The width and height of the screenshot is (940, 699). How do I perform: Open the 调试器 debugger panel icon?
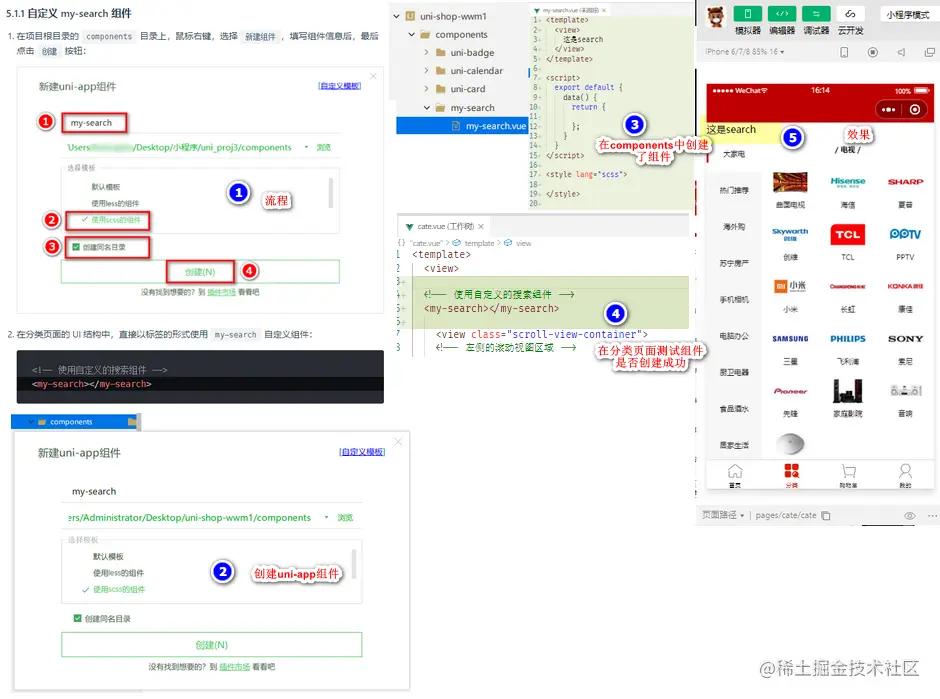click(x=816, y=14)
